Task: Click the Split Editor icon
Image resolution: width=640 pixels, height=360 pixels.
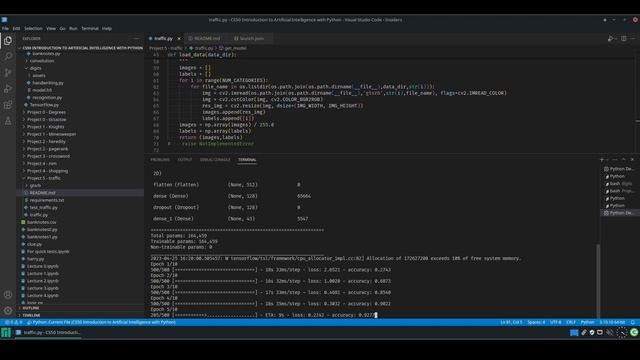Action: [624, 38]
